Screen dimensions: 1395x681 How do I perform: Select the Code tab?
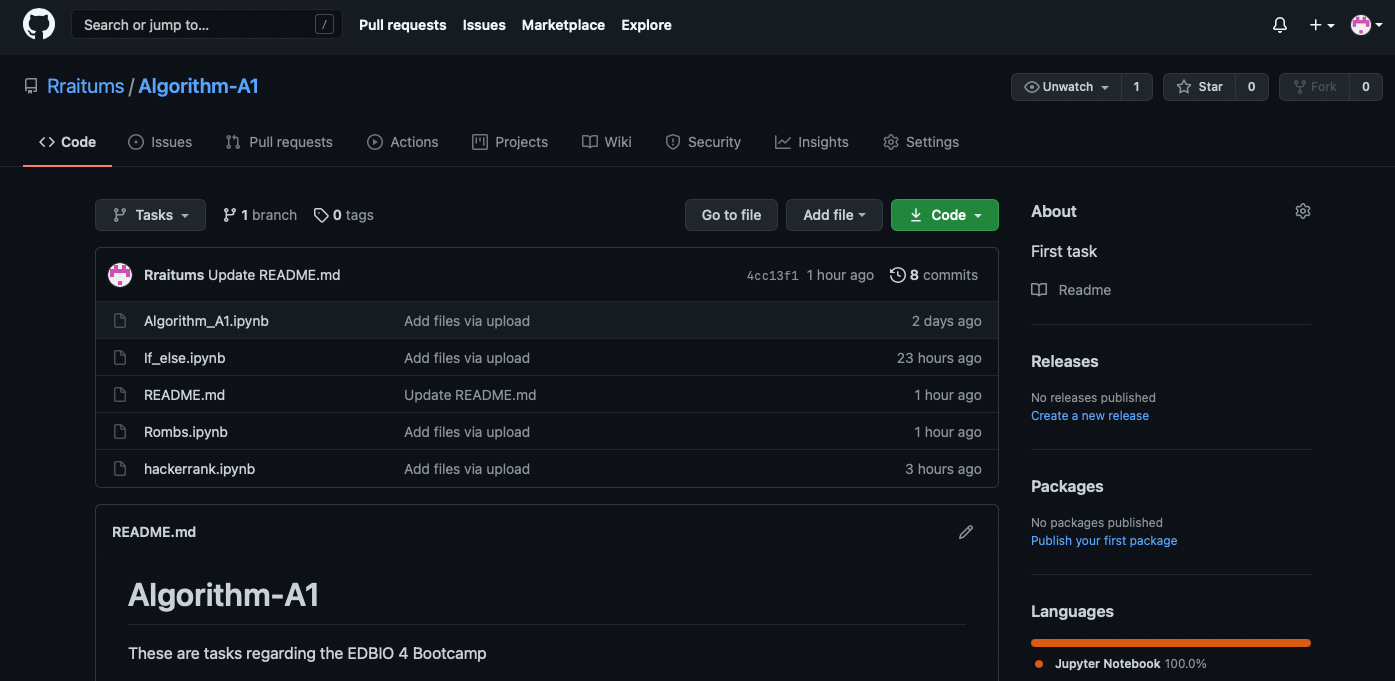pos(68,142)
